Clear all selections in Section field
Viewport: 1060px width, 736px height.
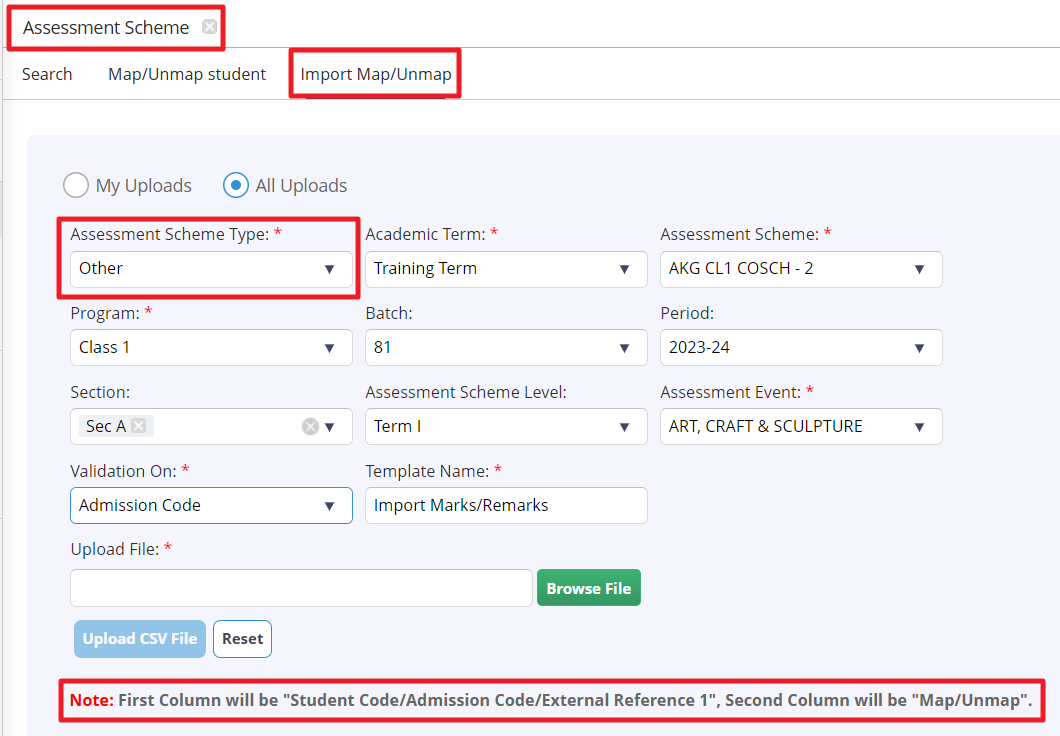(310, 427)
